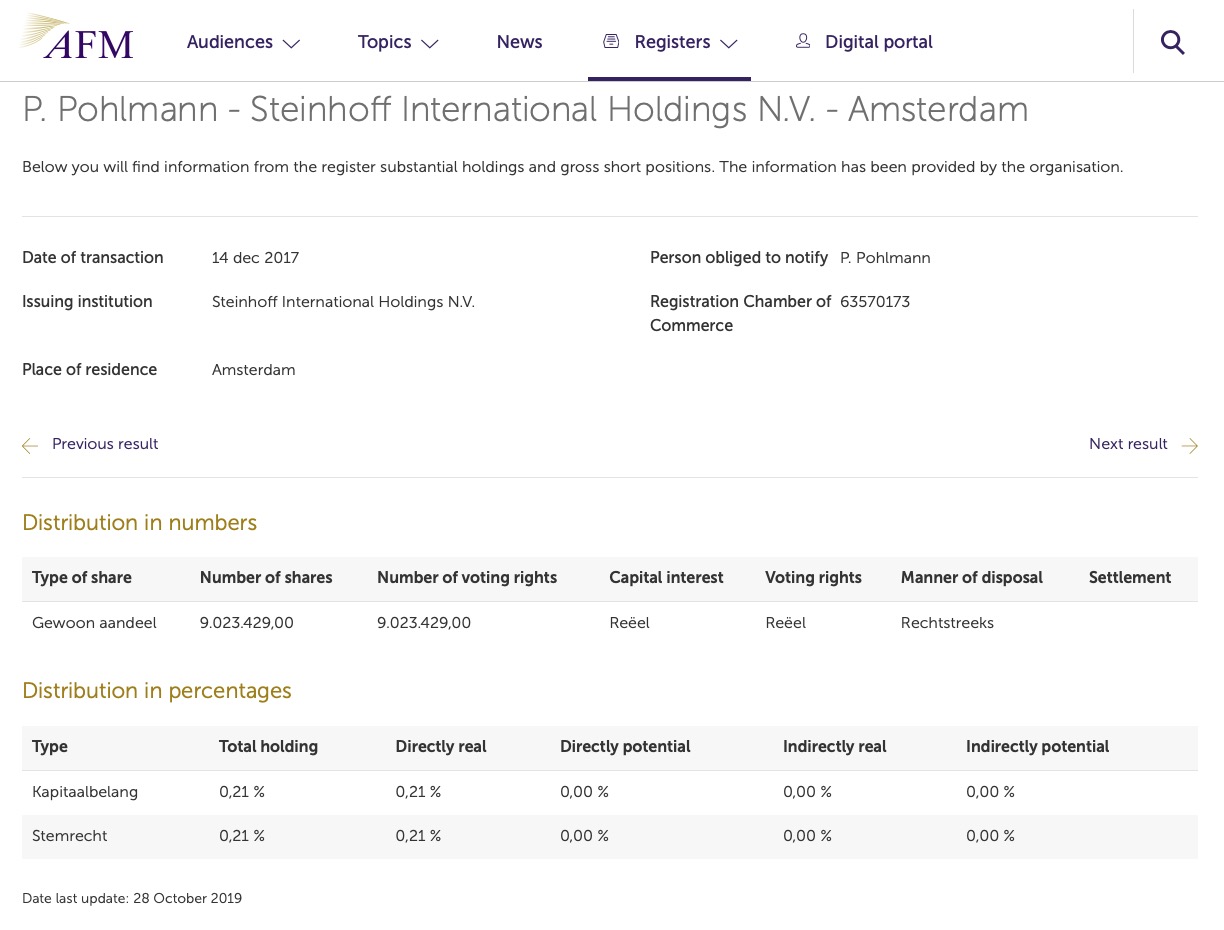Click the Type of share column header
This screenshot has width=1224, height=930.
[x=82, y=578]
